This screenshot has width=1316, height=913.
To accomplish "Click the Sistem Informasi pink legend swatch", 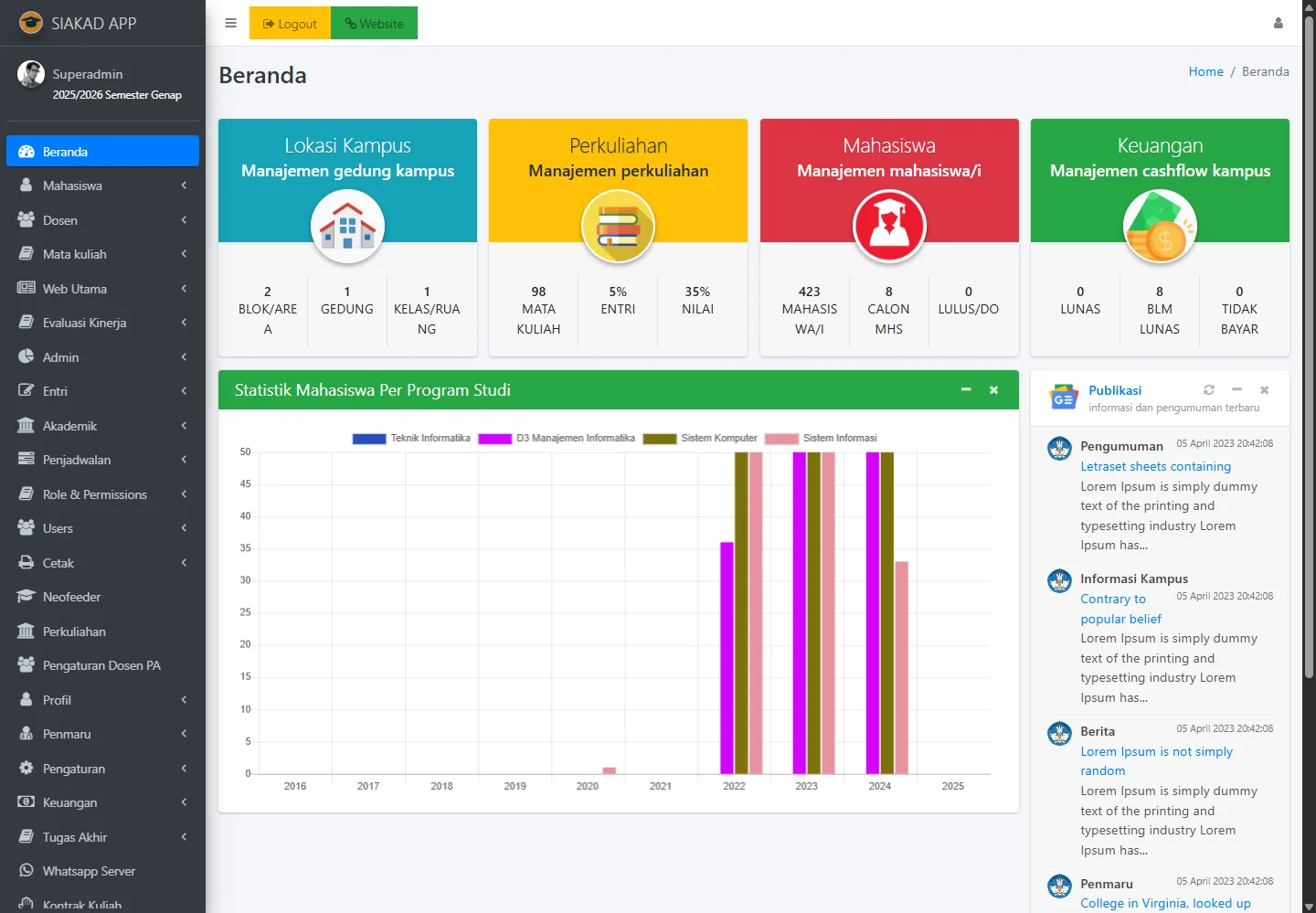I will click(x=781, y=439).
